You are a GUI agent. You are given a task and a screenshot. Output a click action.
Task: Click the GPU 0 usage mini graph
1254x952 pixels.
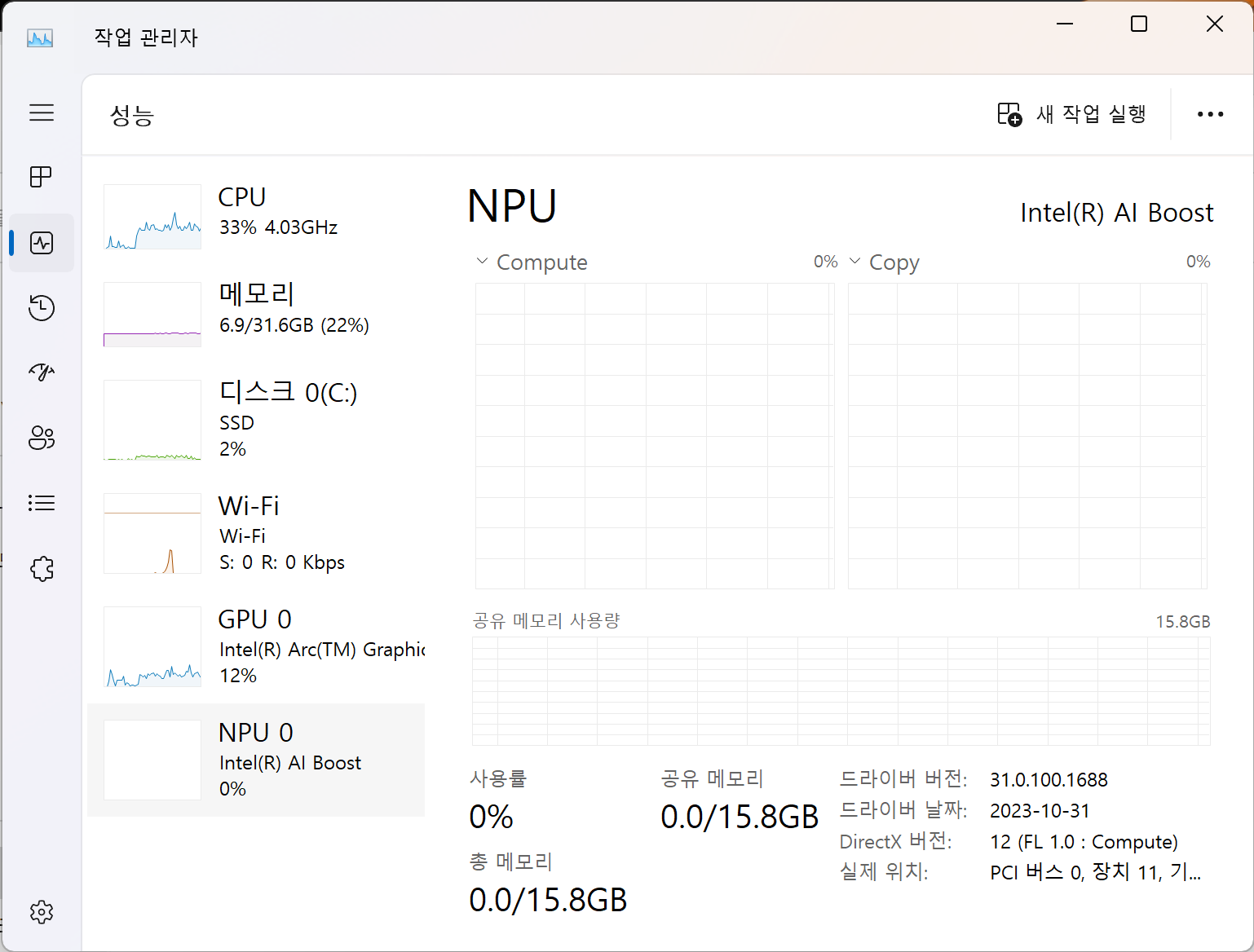pyautogui.click(x=152, y=647)
